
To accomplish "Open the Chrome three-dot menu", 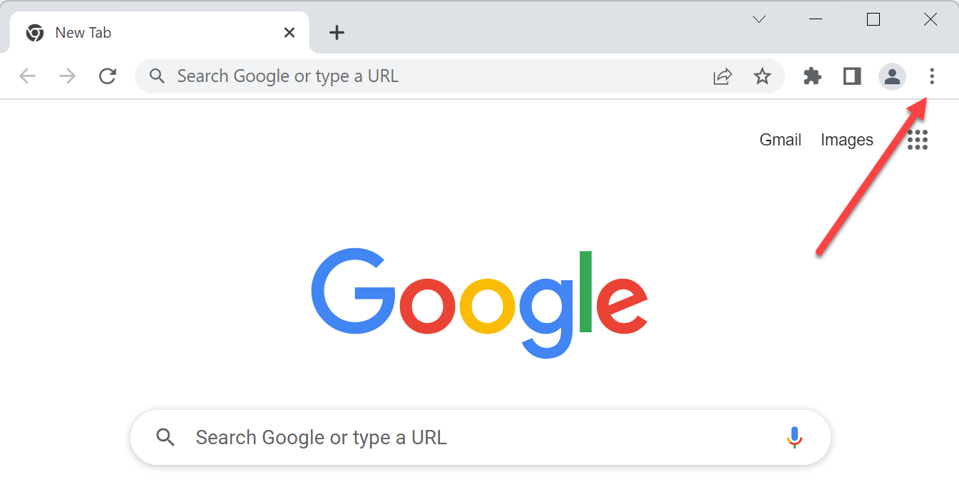I will (x=931, y=76).
